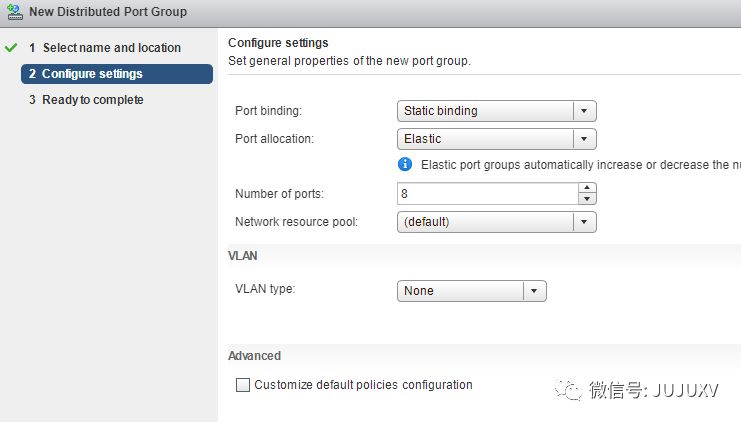Click the Customize default policies configuration label

tap(363, 385)
